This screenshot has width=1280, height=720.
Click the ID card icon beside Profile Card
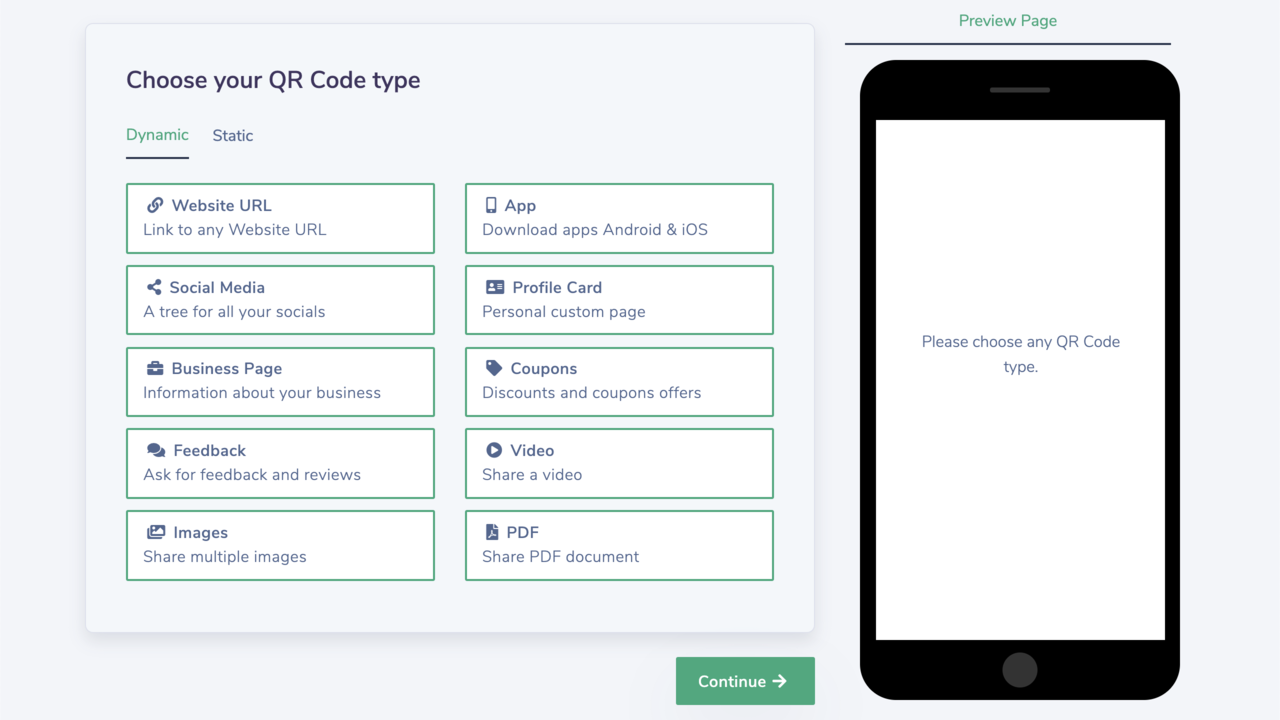tap(495, 287)
